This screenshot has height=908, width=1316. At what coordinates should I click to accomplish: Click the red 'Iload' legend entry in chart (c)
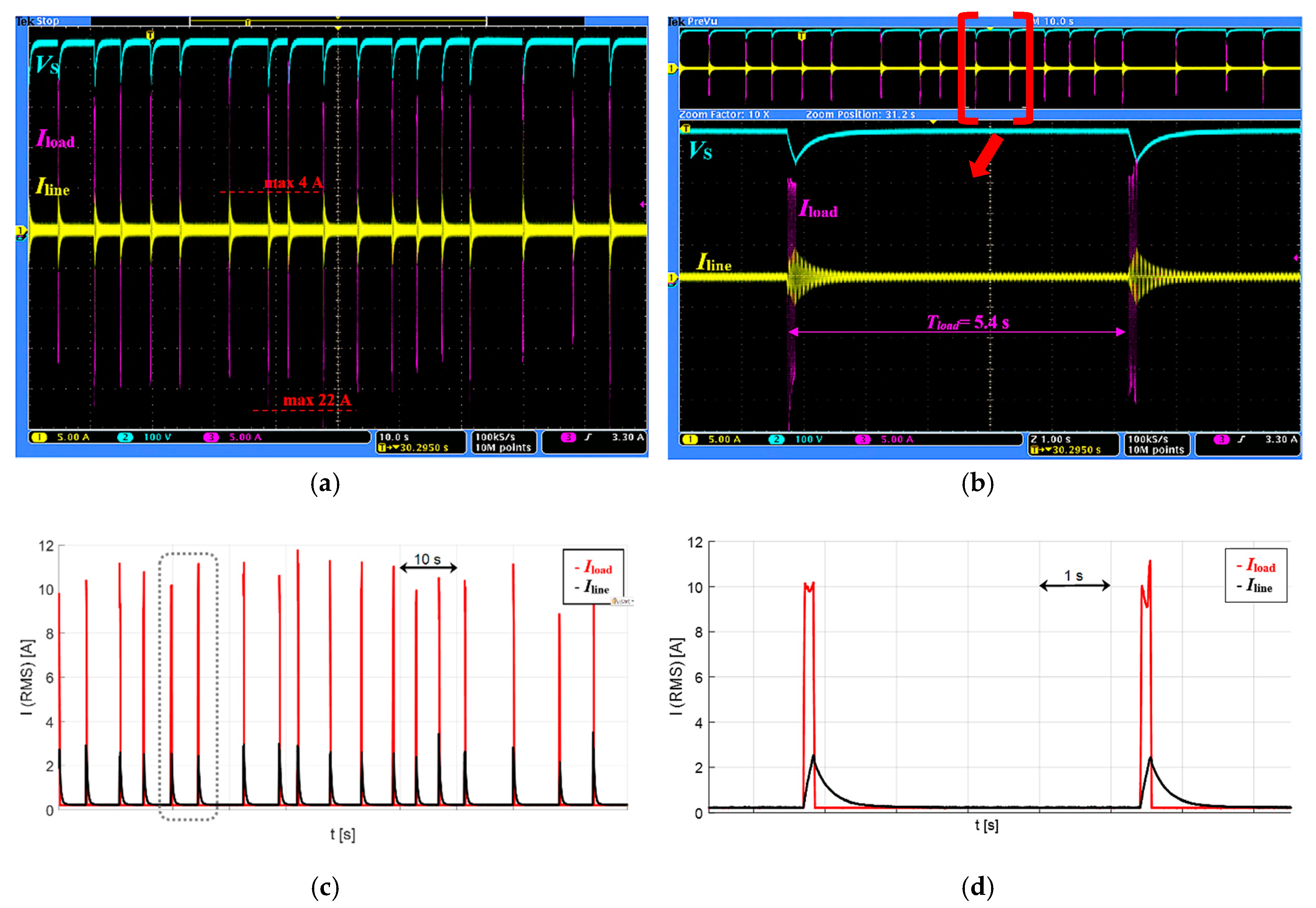coord(593,568)
